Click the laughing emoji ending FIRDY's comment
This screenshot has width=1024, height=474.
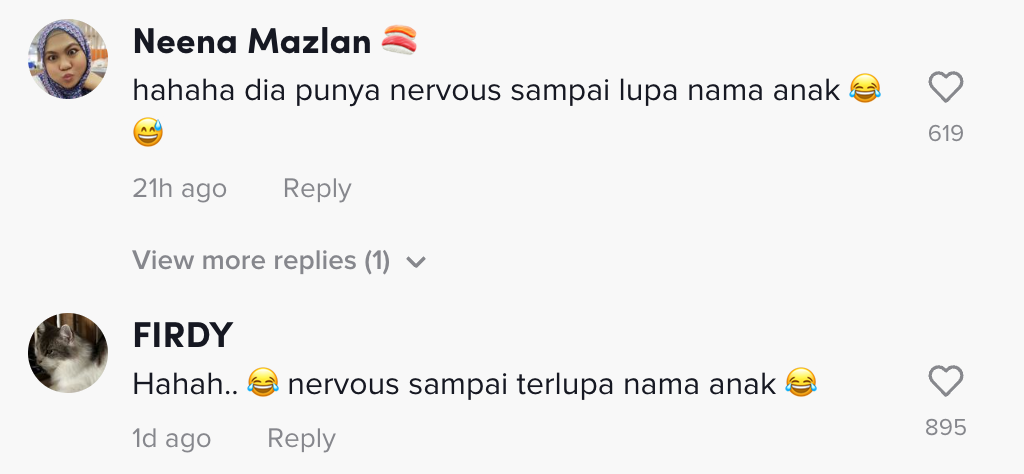801,383
